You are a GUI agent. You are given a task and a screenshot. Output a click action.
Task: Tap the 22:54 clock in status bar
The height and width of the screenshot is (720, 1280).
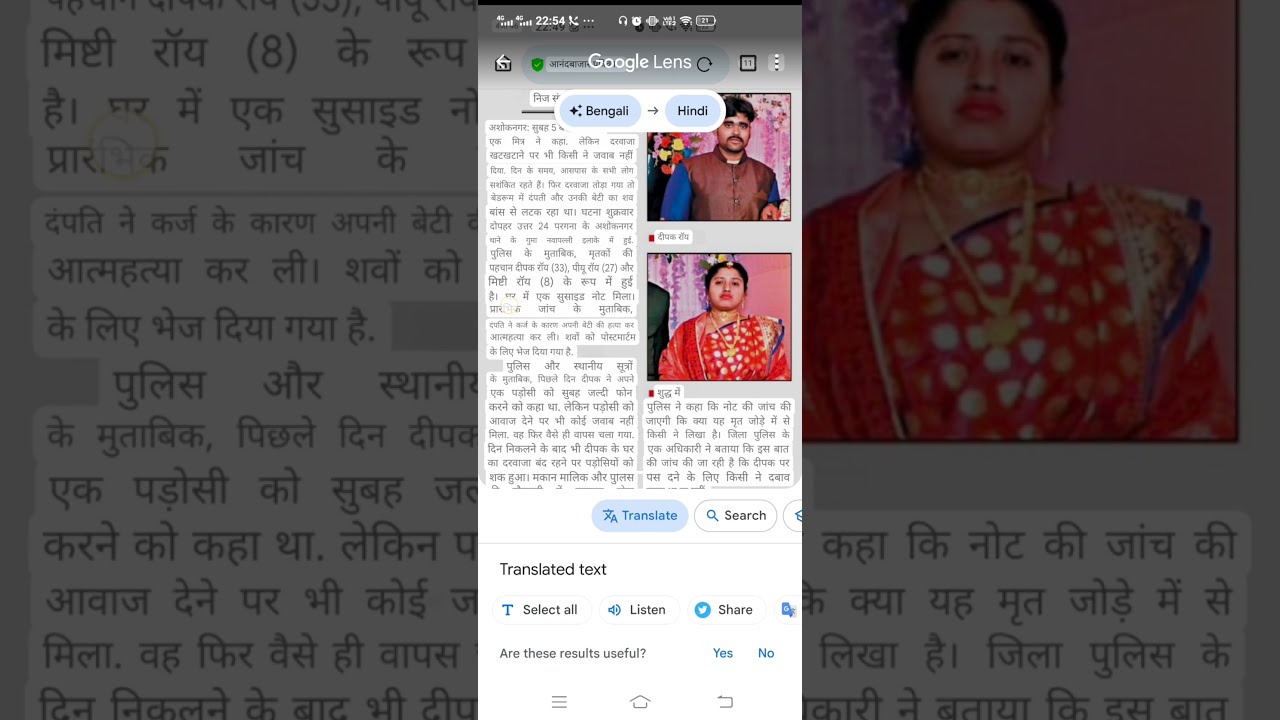[551, 21]
